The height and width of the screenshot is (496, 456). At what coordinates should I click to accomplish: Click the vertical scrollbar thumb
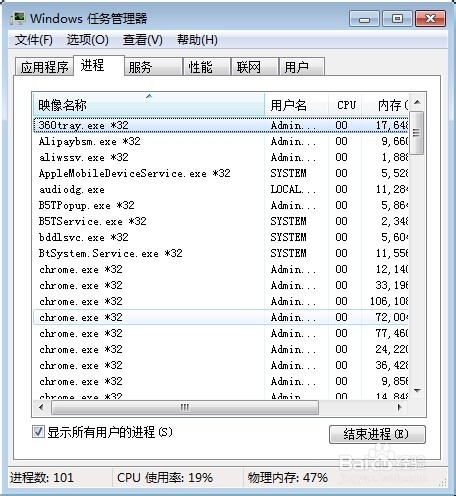point(417,133)
